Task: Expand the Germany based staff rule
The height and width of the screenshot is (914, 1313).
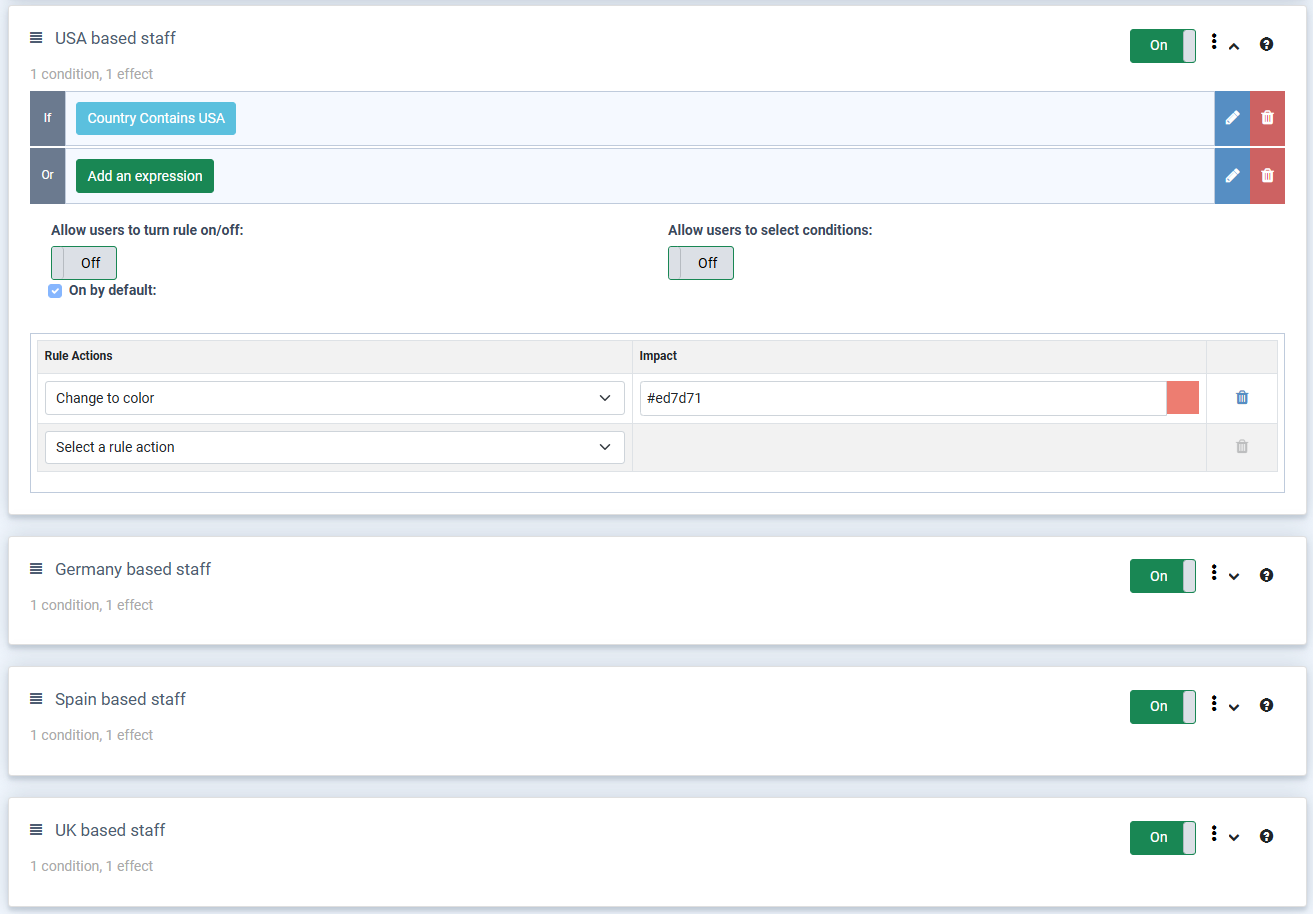Action: tap(1234, 576)
